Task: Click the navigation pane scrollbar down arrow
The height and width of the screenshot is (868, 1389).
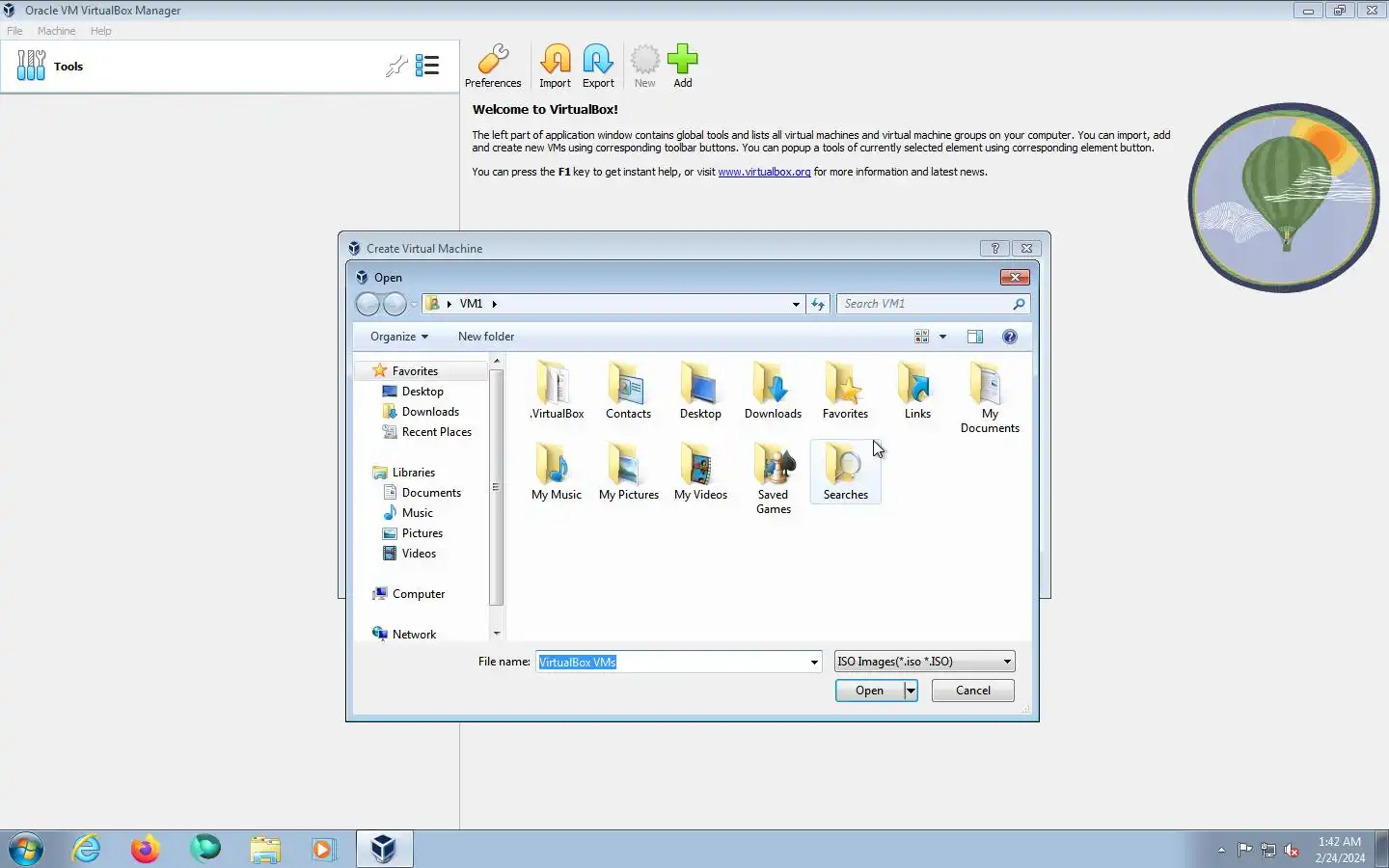Action: [x=497, y=634]
